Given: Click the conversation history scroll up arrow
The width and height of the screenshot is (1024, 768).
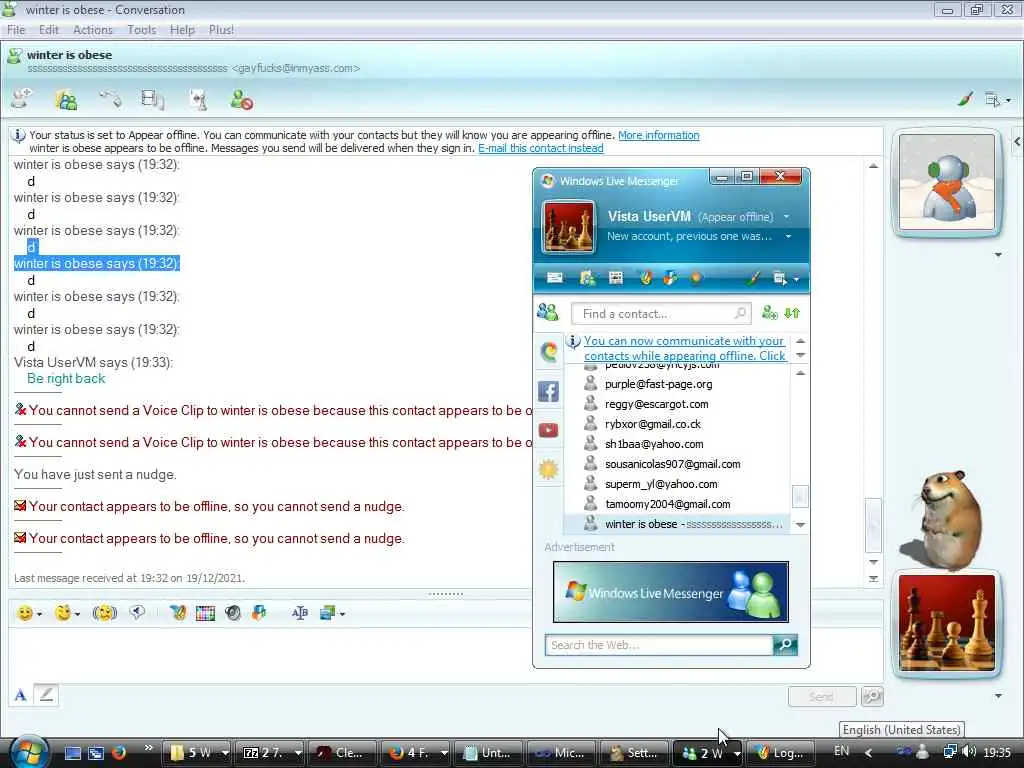Looking at the screenshot, I should pyautogui.click(x=873, y=167).
